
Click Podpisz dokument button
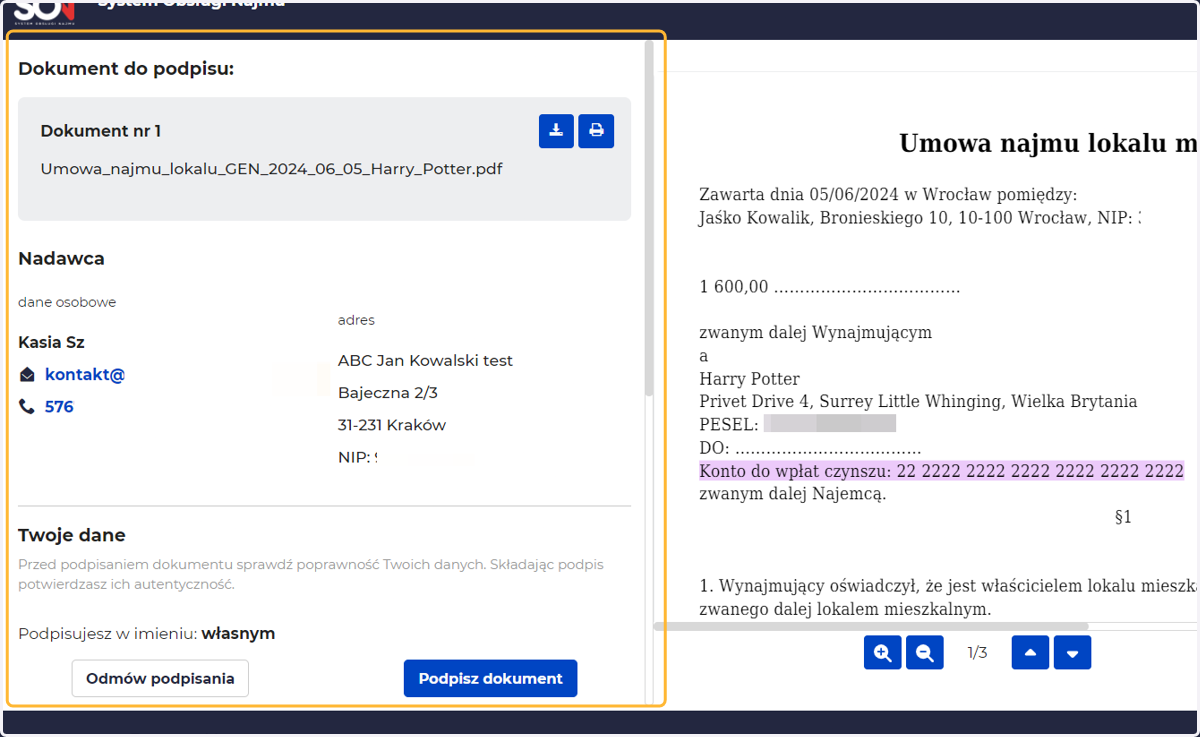491,678
